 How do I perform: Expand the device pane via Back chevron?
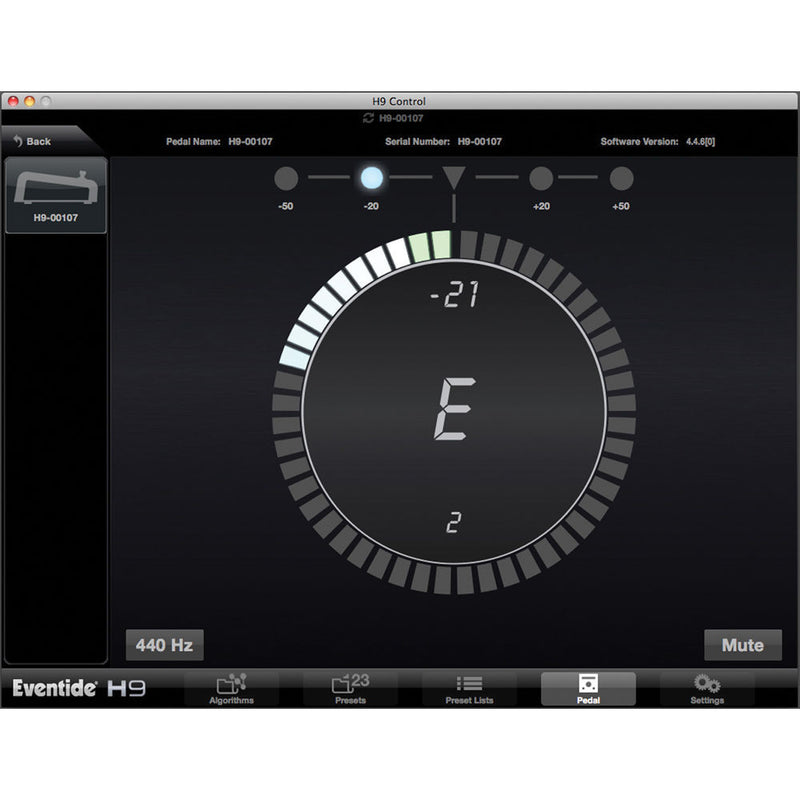click(x=34, y=141)
